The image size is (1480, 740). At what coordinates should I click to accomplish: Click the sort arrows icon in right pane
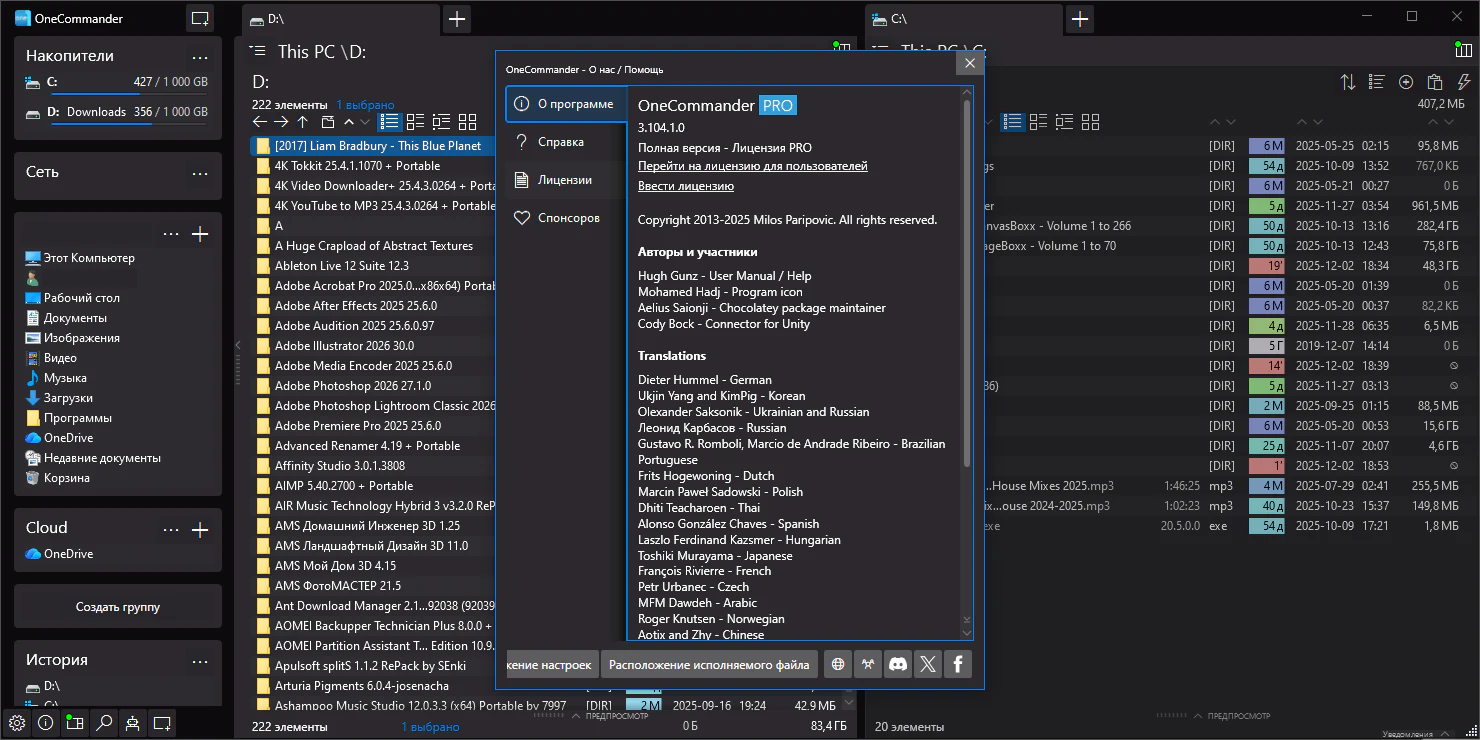pyautogui.click(x=1348, y=82)
